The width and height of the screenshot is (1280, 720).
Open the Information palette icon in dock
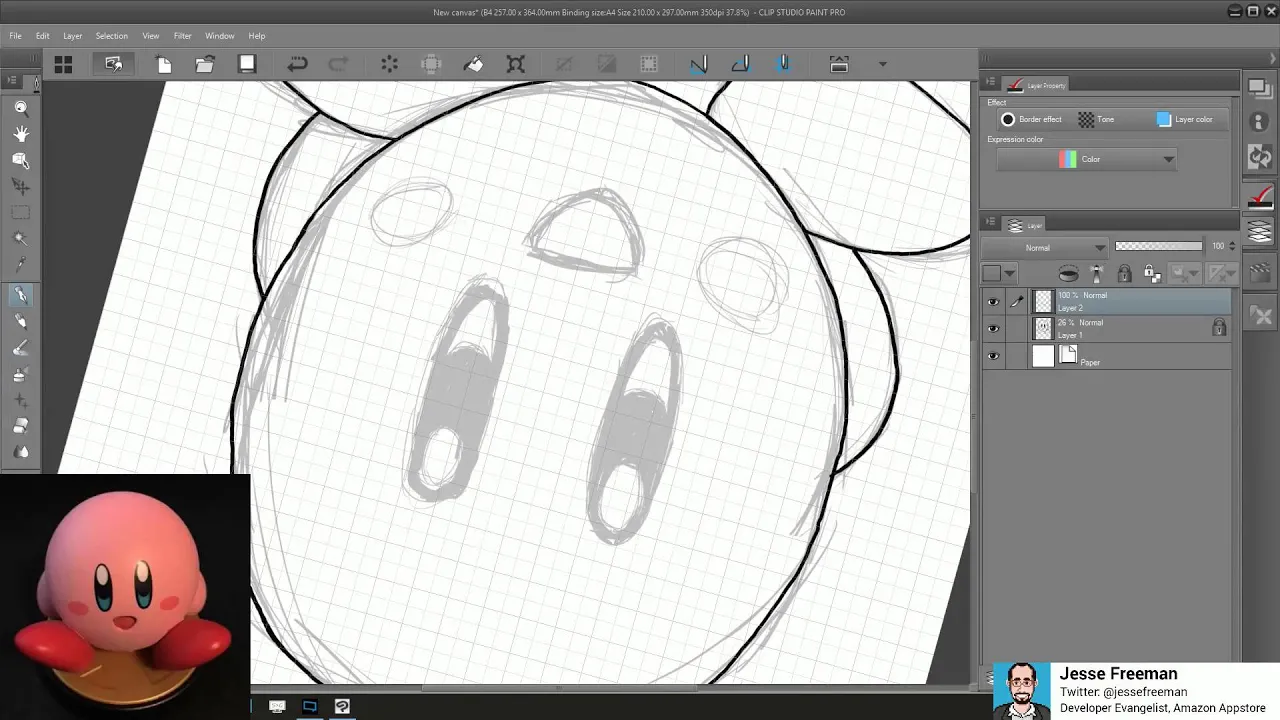pyautogui.click(x=1259, y=122)
